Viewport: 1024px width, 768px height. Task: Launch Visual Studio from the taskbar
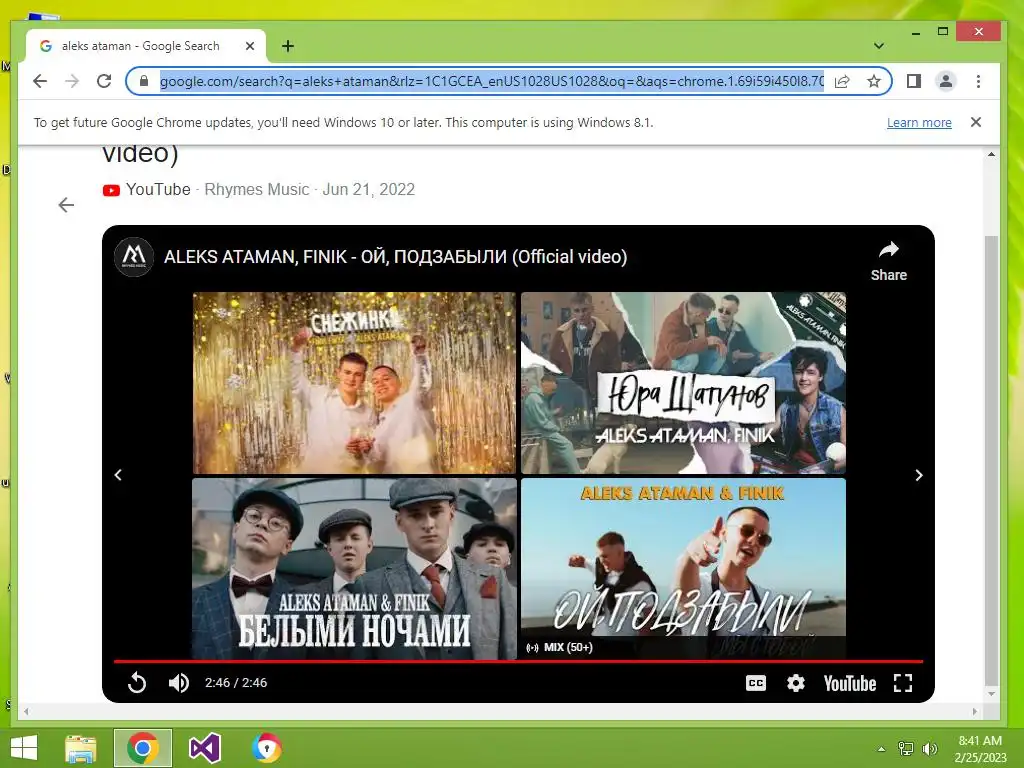(x=204, y=748)
